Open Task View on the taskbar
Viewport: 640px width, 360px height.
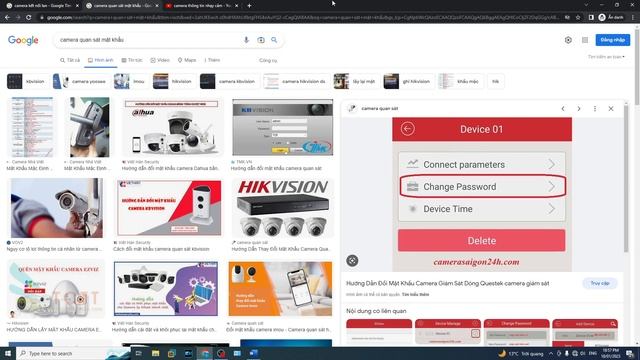click(x=138, y=353)
